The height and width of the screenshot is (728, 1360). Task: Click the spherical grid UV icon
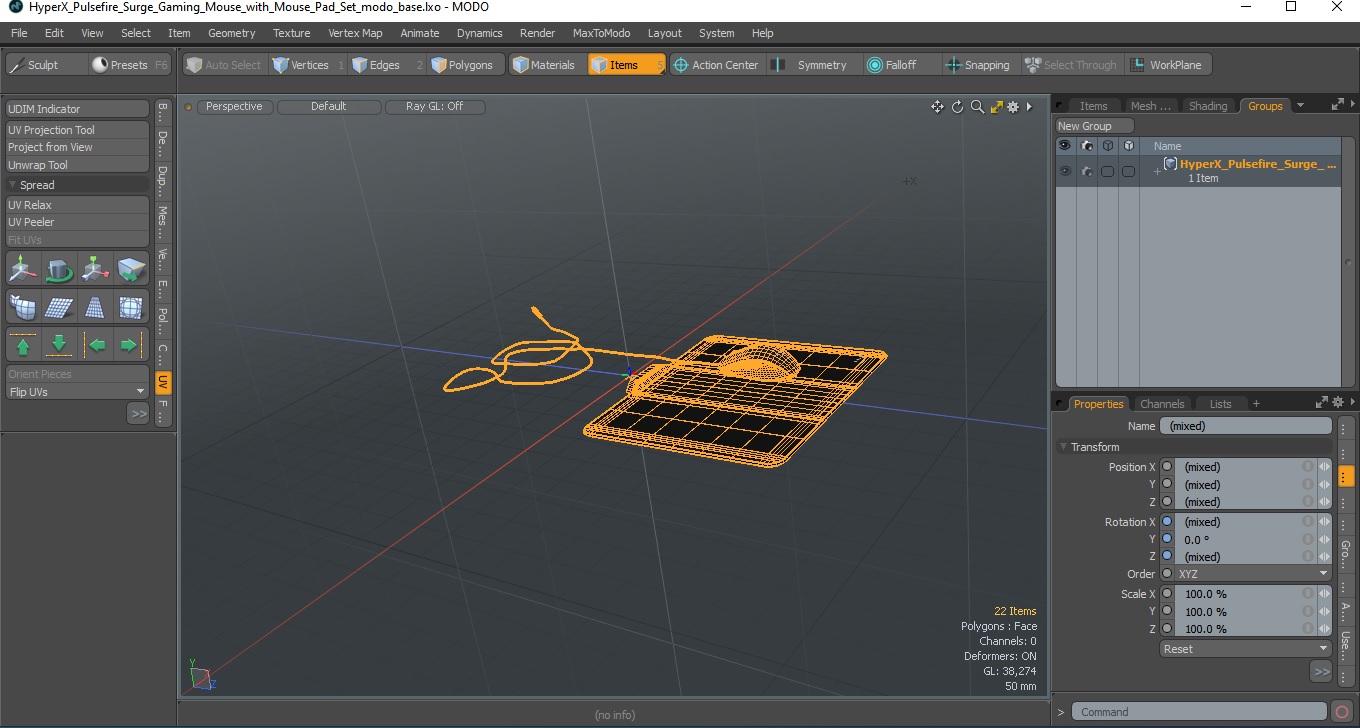[131, 307]
